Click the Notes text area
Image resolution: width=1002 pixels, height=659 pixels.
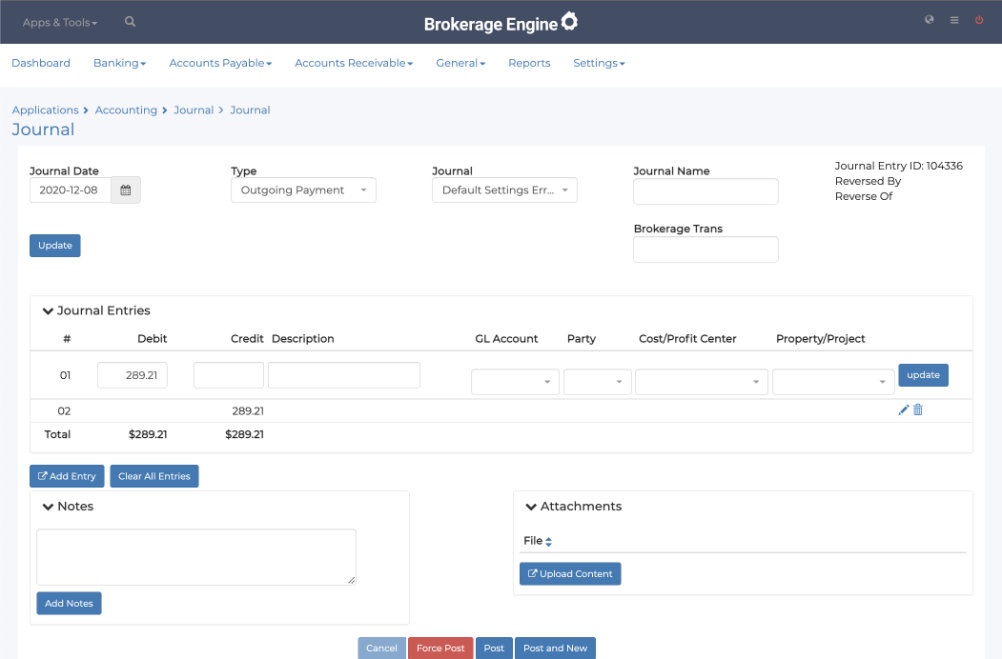[196, 557]
